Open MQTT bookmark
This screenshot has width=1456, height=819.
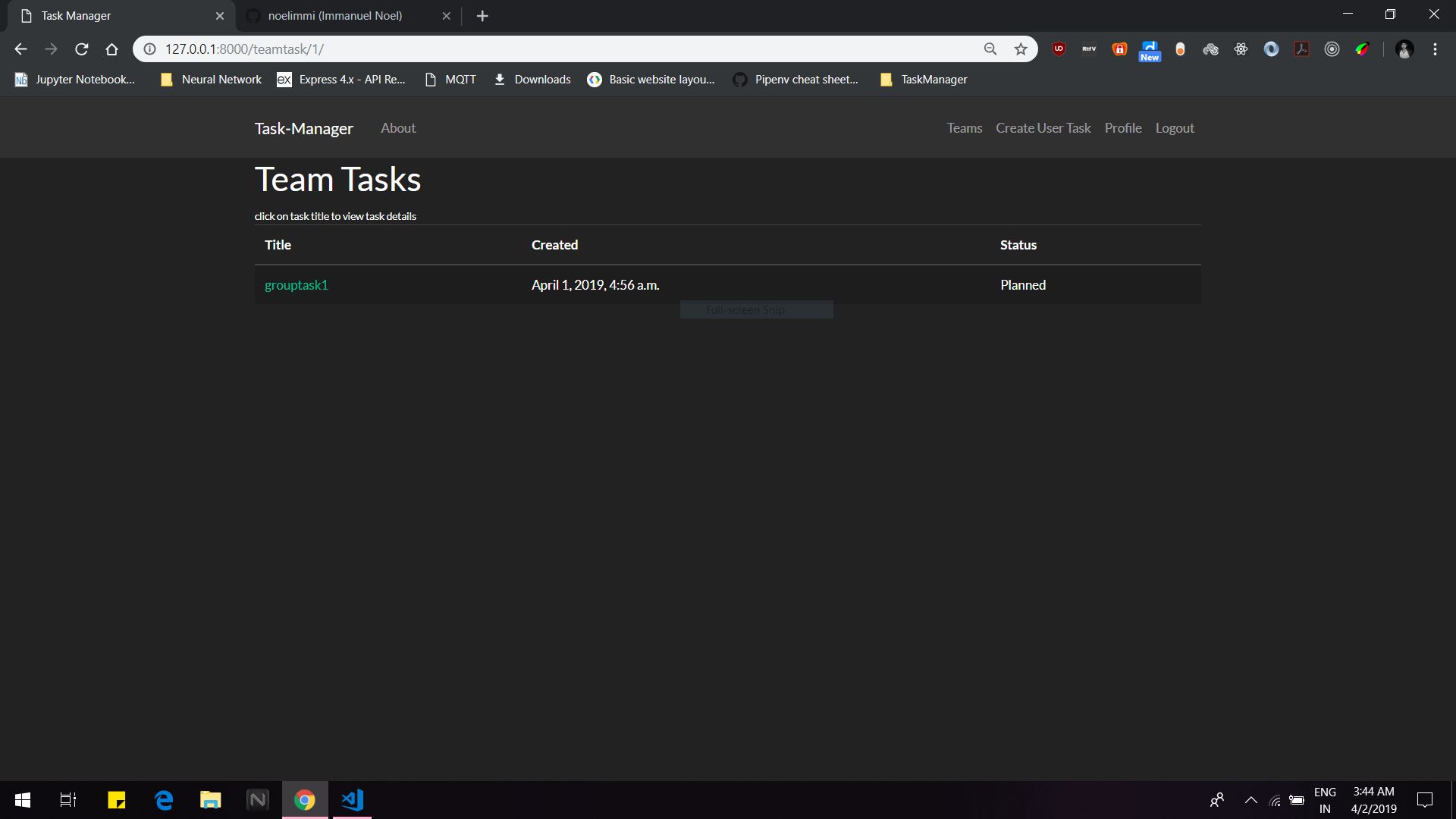[450, 80]
